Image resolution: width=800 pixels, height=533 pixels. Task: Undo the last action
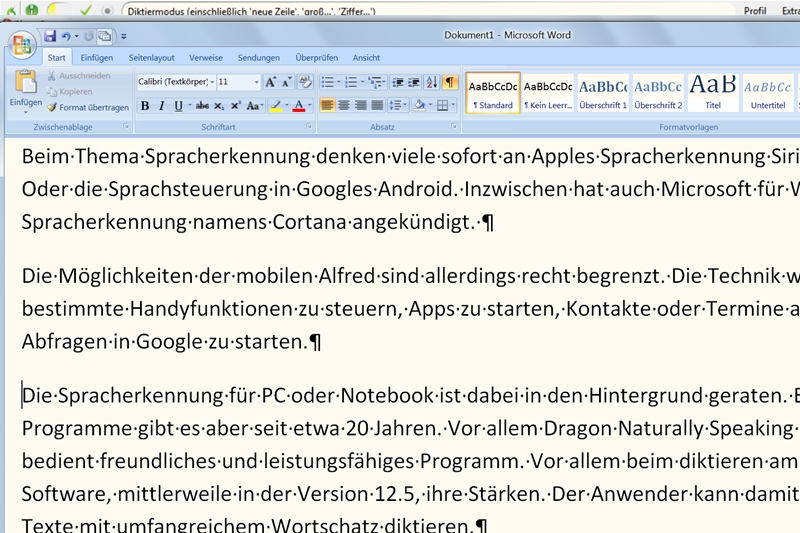point(65,36)
